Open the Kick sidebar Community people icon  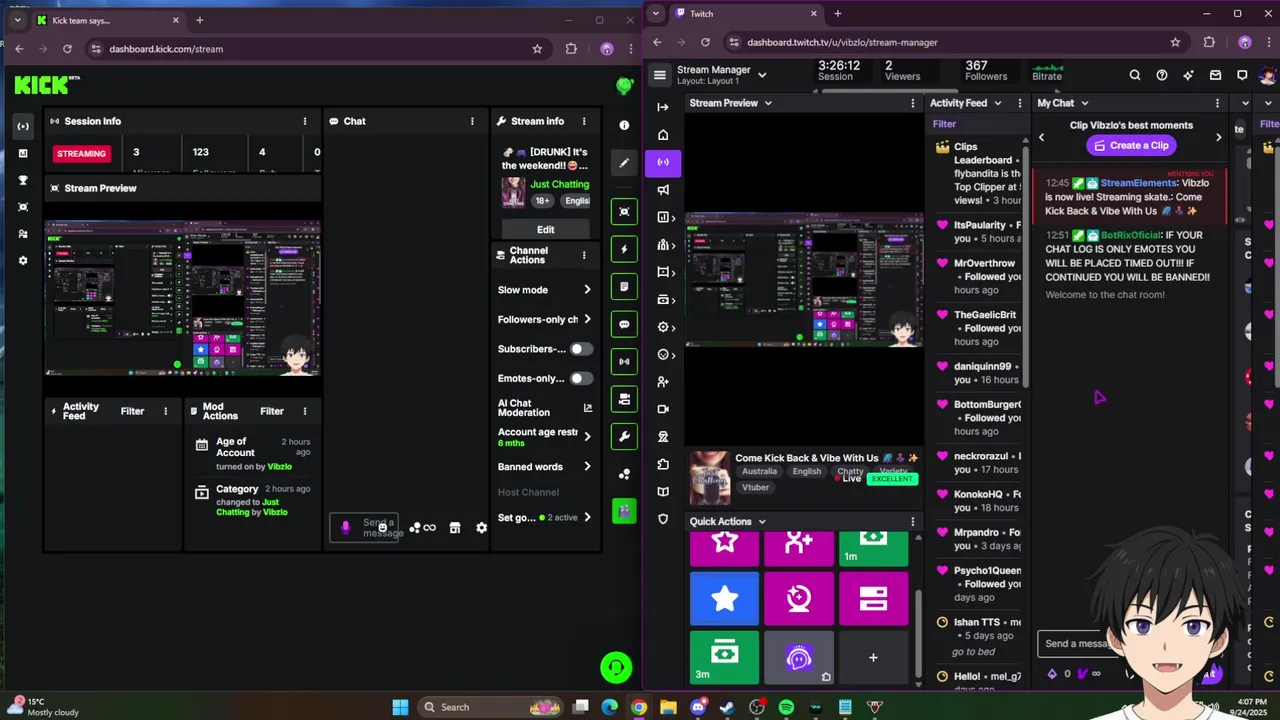pos(23,233)
